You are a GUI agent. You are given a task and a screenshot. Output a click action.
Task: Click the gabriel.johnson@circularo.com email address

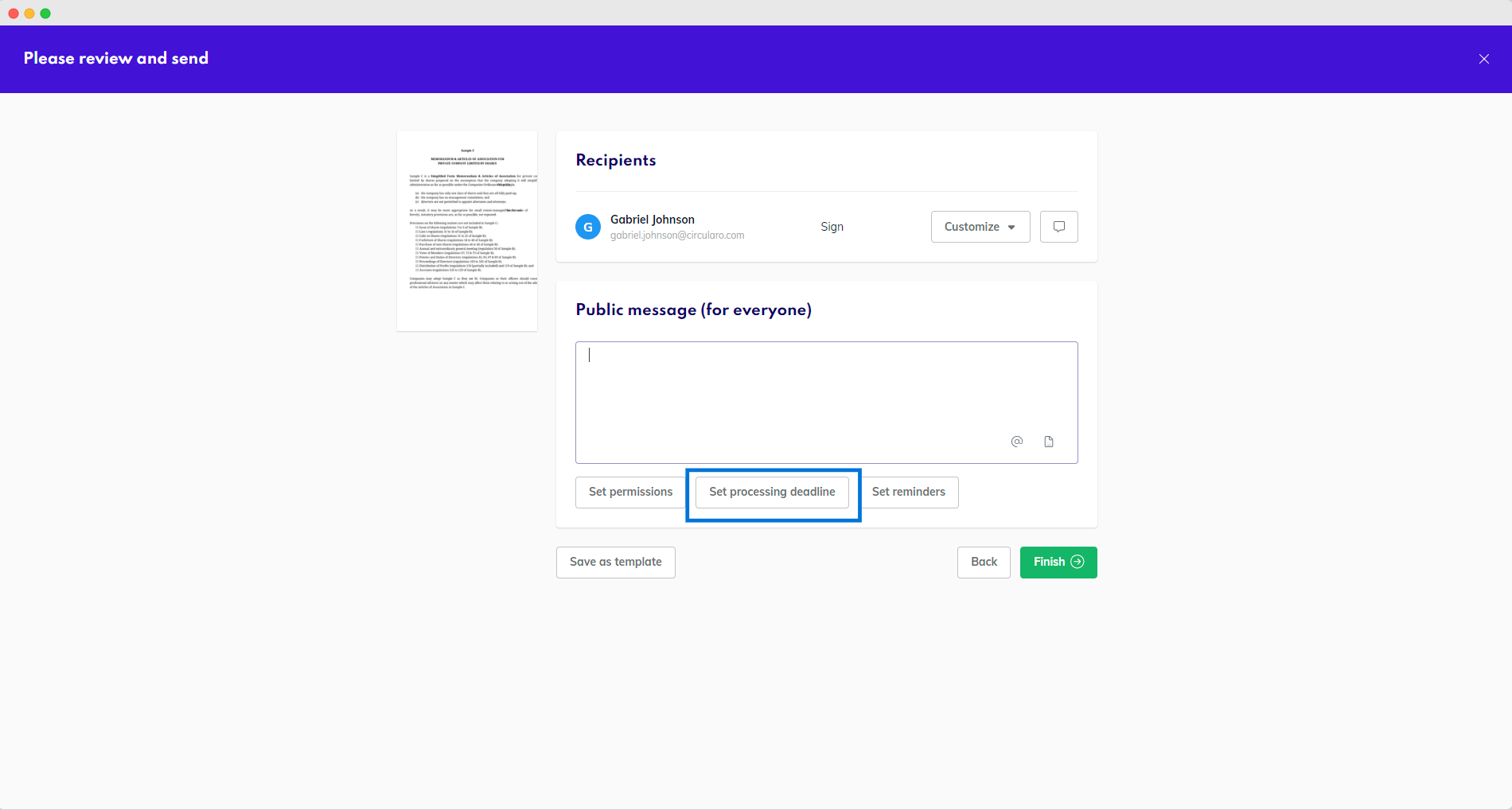[x=676, y=236]
